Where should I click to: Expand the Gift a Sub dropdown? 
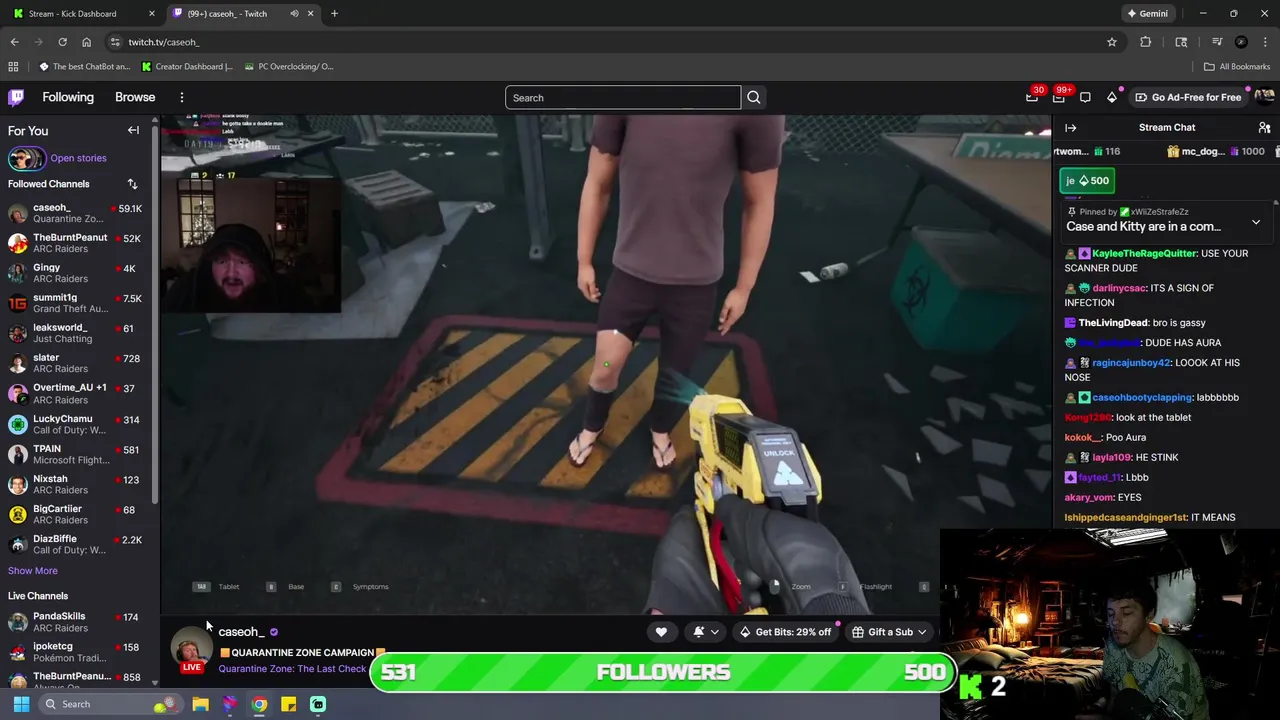(922, 632)
